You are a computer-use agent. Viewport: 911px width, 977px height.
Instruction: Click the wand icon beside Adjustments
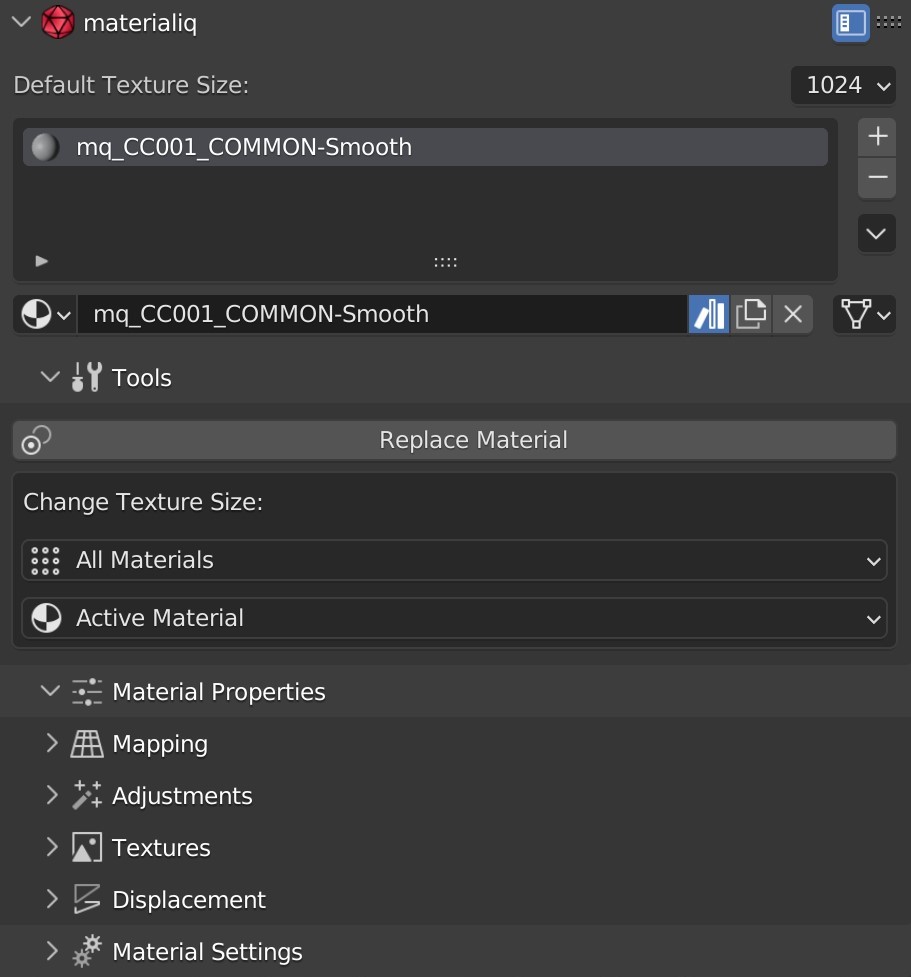pyautogui.click(x=86, y=795)
